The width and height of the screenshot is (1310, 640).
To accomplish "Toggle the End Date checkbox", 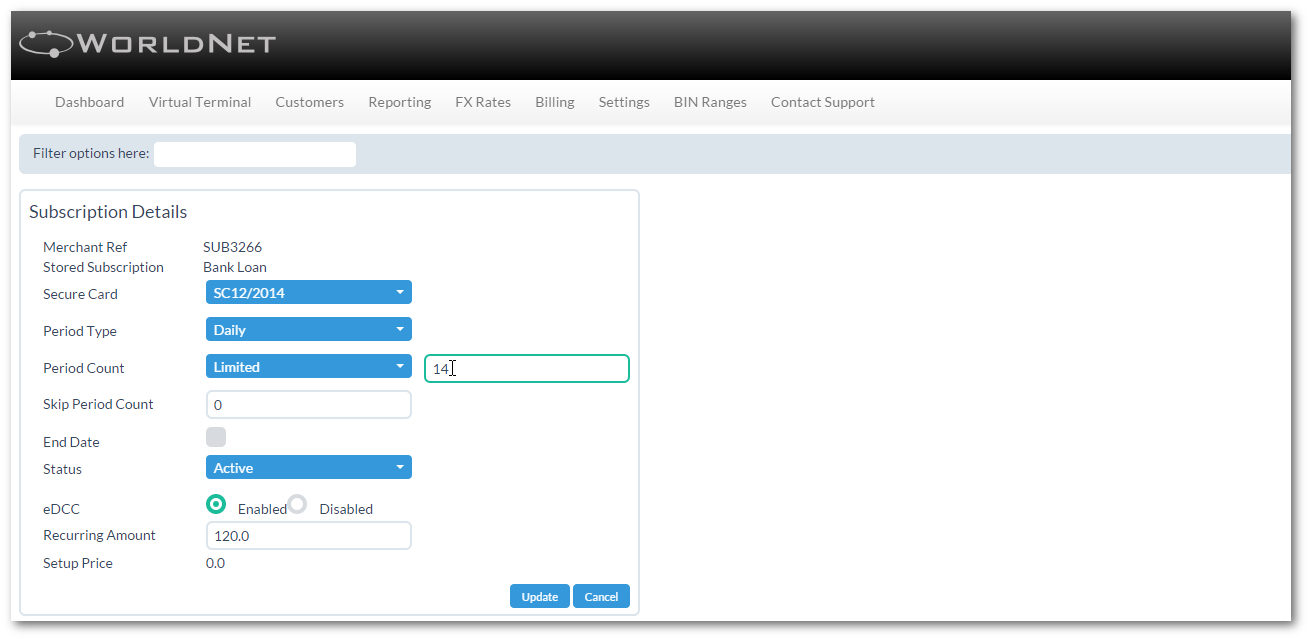I will point(216,437).
